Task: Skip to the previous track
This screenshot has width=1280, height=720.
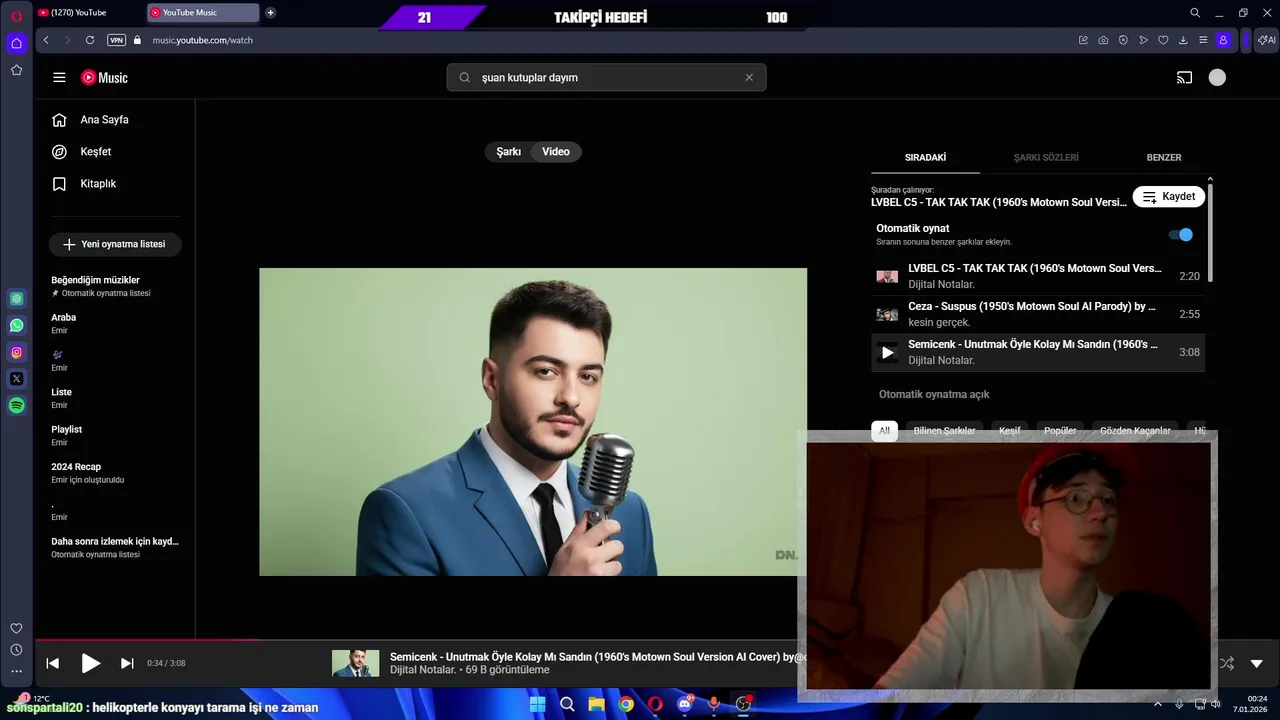Action: pyautogui.click(x=53, y=663)
